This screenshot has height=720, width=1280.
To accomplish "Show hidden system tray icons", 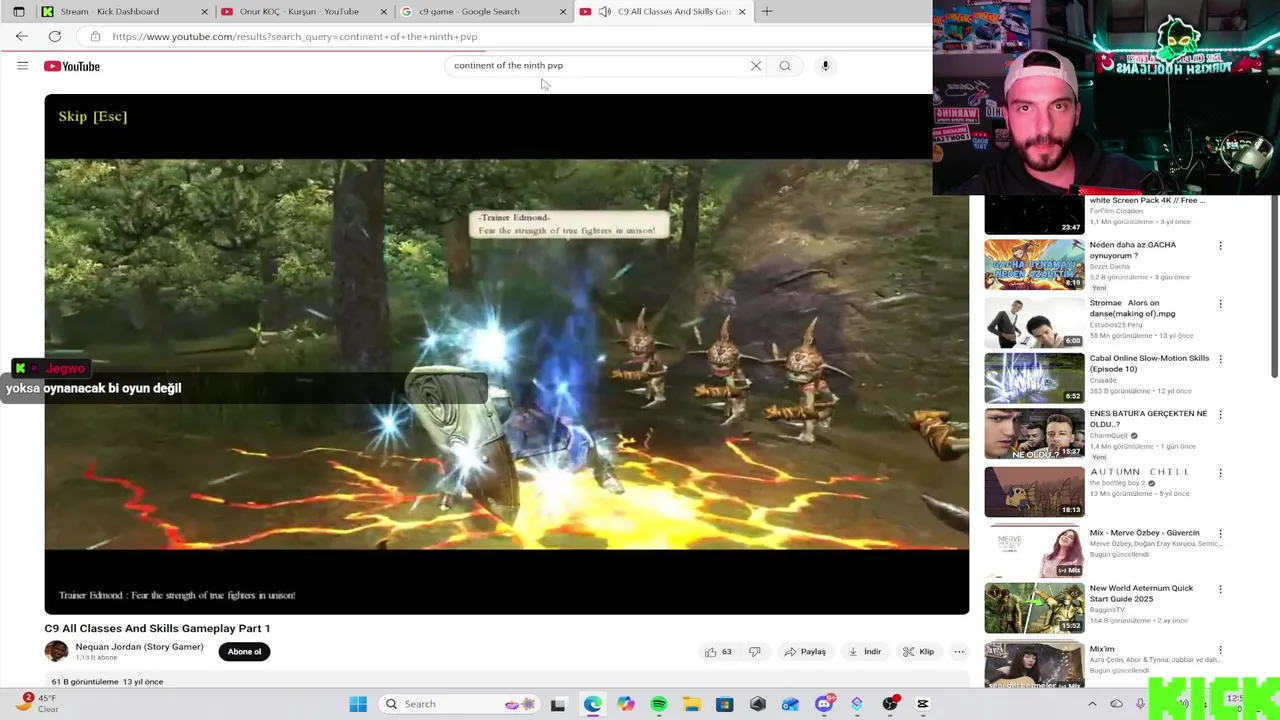I will coord(1092,704).
